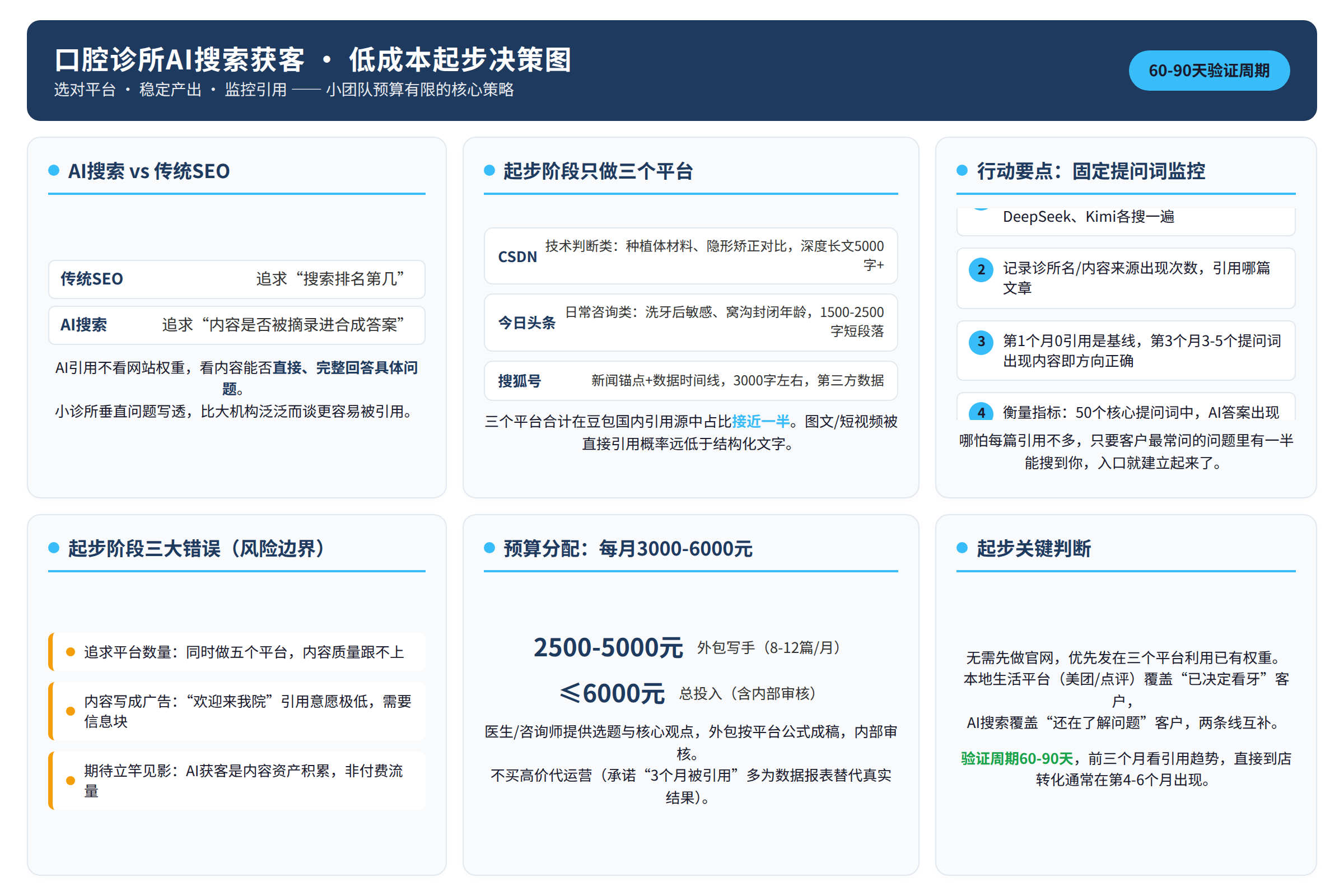Click the orange bullet beside 追求平台数量

tap(71, 651)
